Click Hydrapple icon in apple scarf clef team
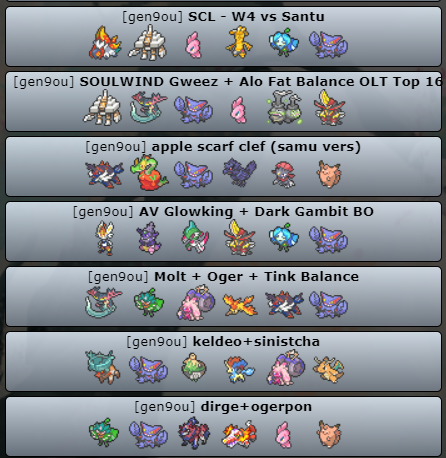Screen dimensions: 446x458 [x=149, y=173]
